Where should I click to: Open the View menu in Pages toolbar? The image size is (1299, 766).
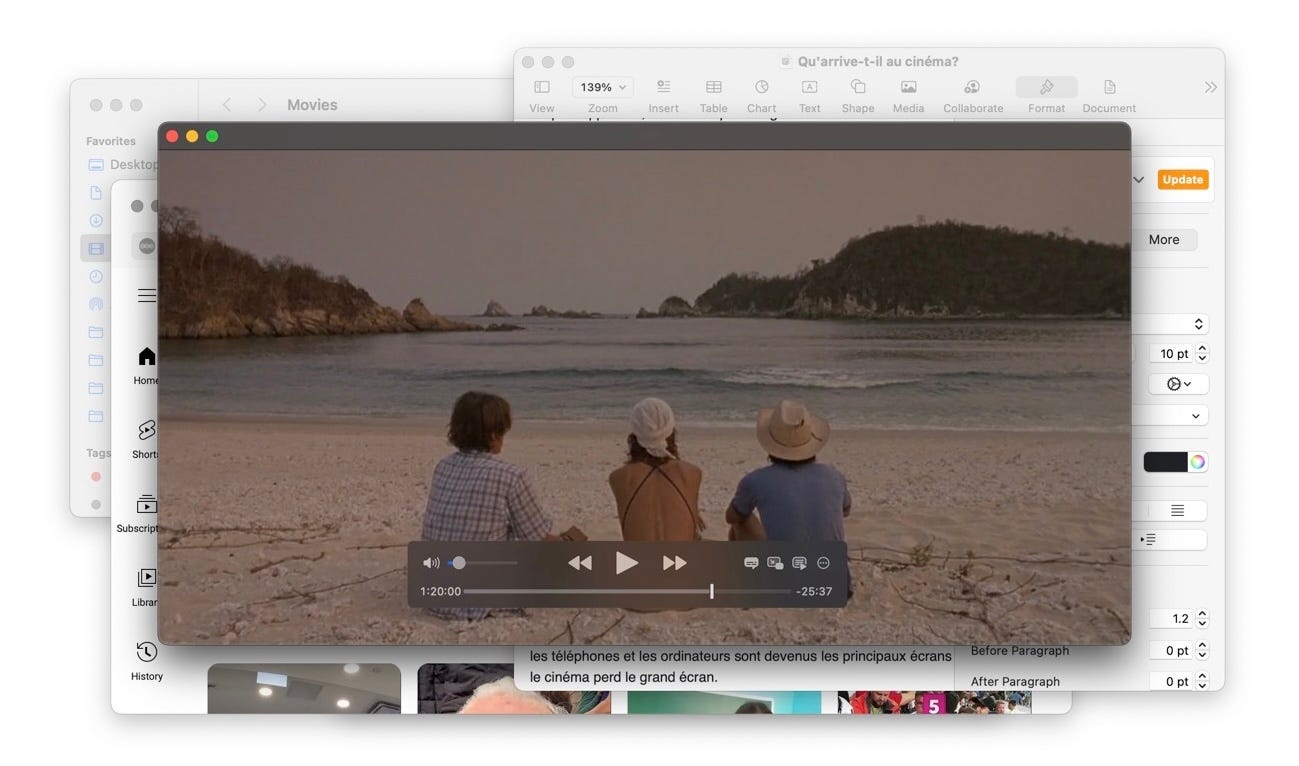(x=542, y=96)
